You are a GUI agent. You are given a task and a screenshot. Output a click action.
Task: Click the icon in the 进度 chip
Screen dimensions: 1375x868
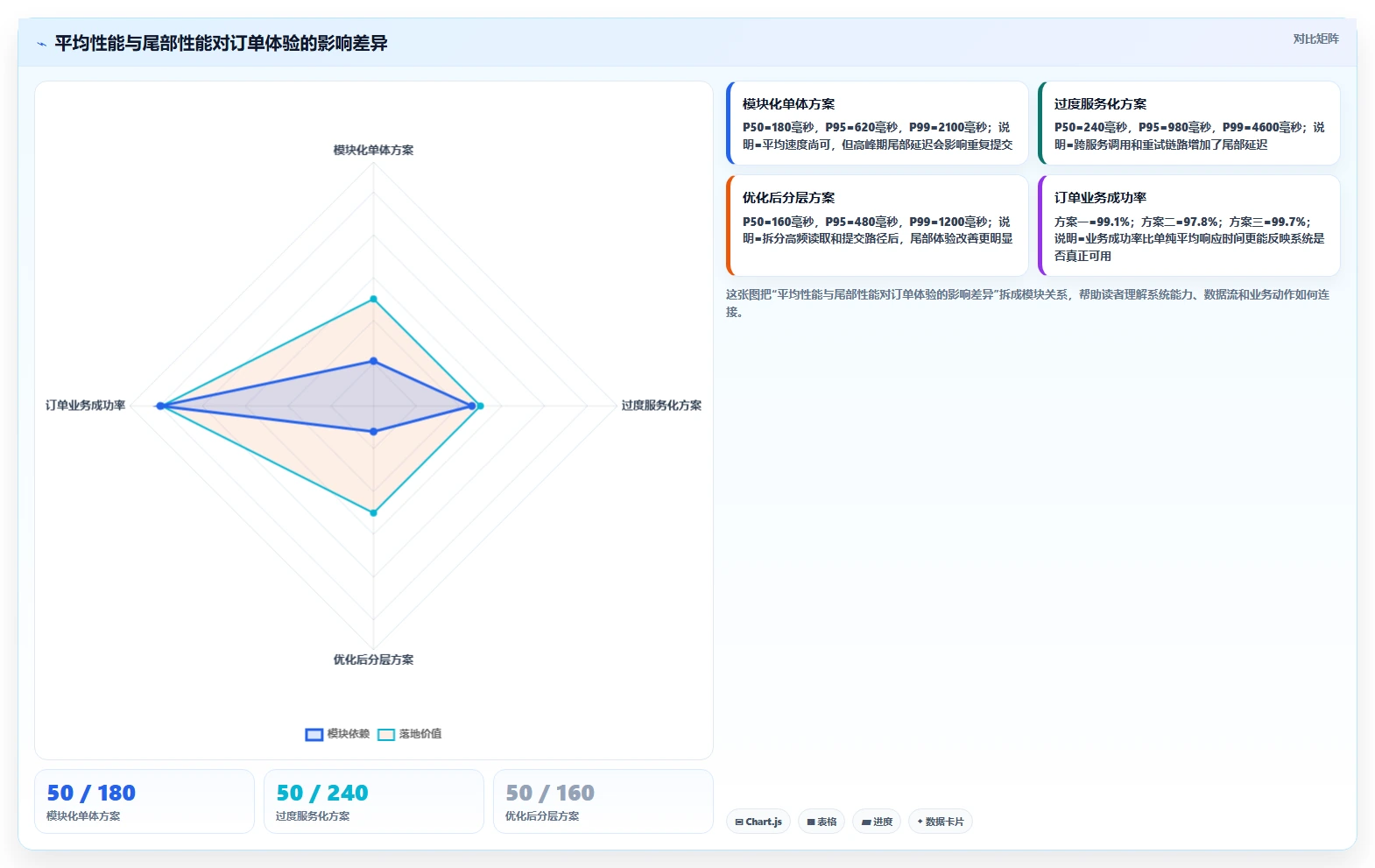pos(866,822)
